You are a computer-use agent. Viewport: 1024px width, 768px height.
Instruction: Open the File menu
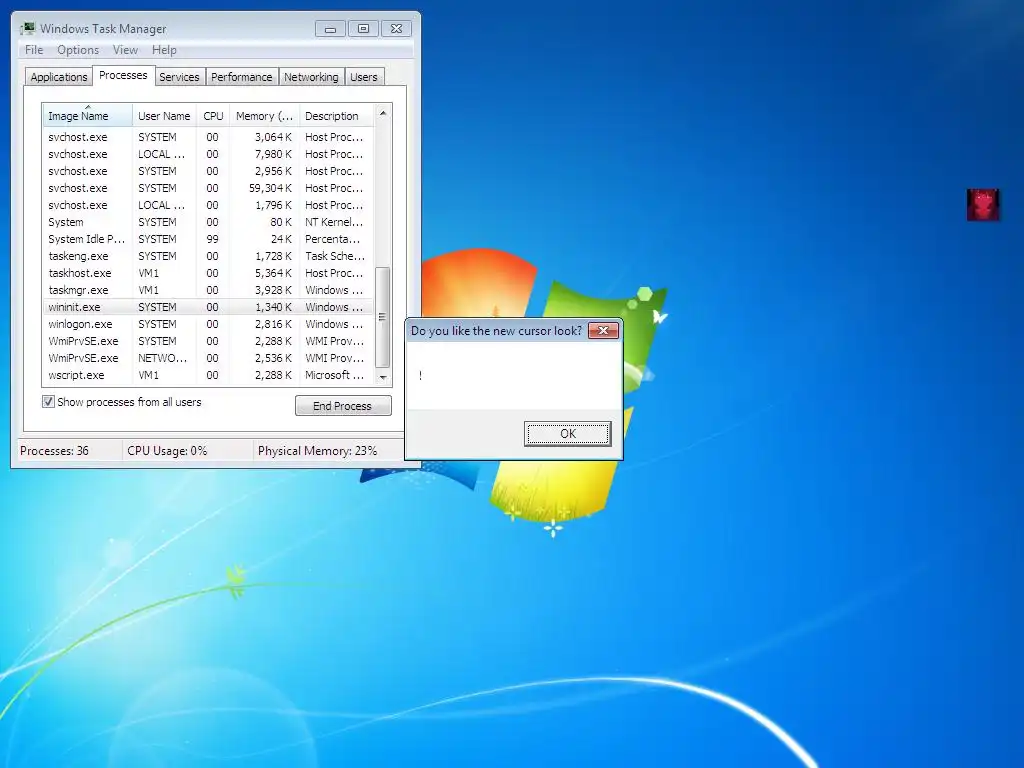[34, 50]
